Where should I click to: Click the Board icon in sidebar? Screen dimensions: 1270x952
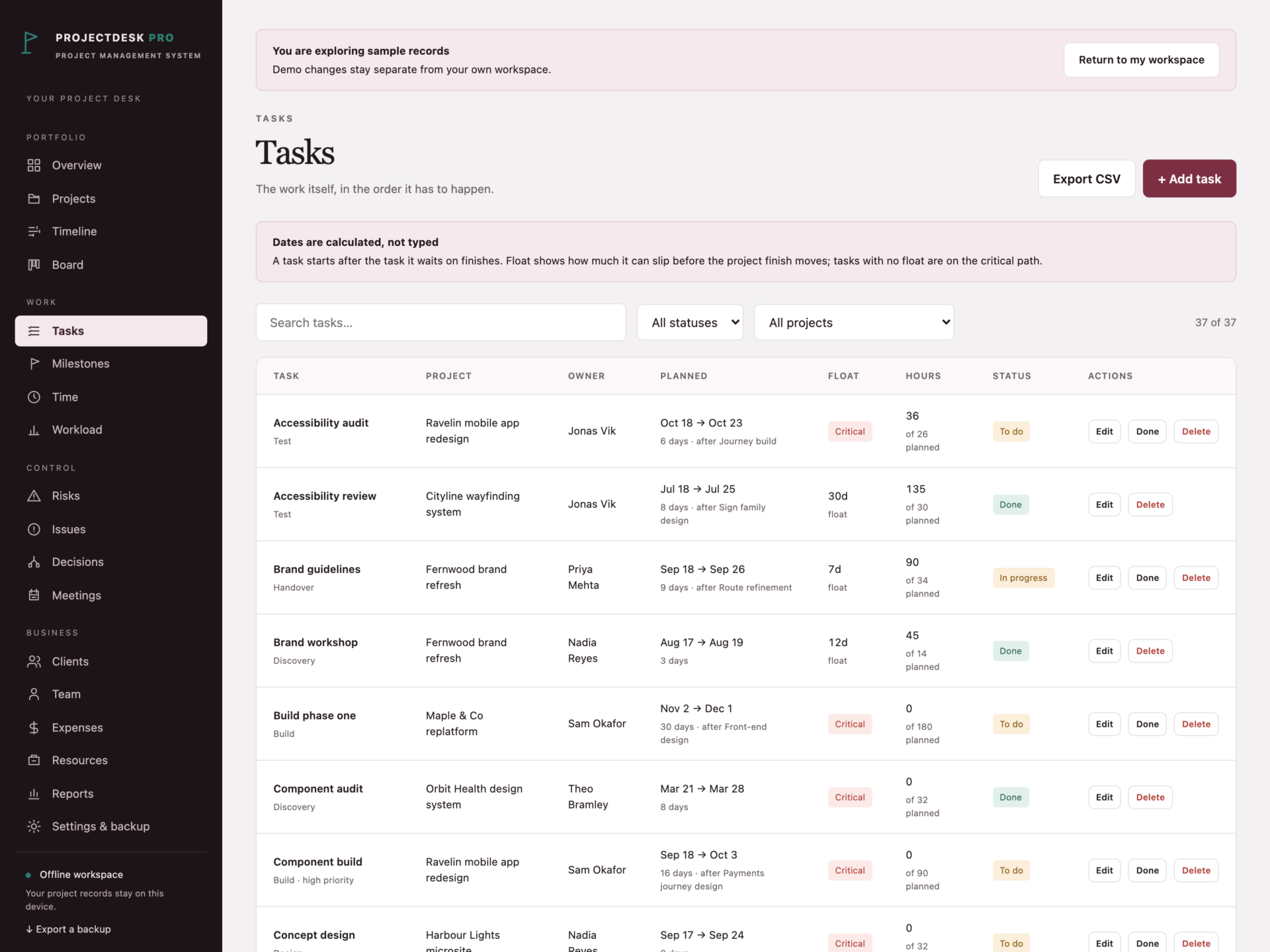tap(34, 264)
